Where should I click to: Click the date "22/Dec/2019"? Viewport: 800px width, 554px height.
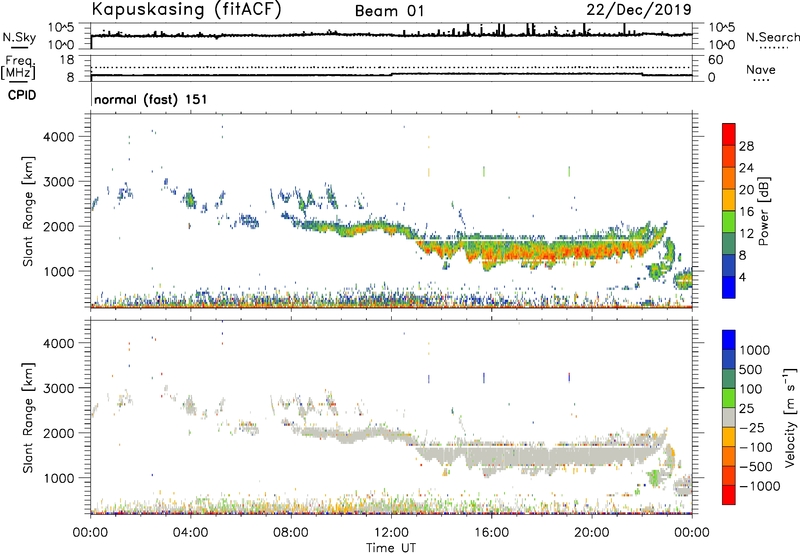(x=639, y=10)
